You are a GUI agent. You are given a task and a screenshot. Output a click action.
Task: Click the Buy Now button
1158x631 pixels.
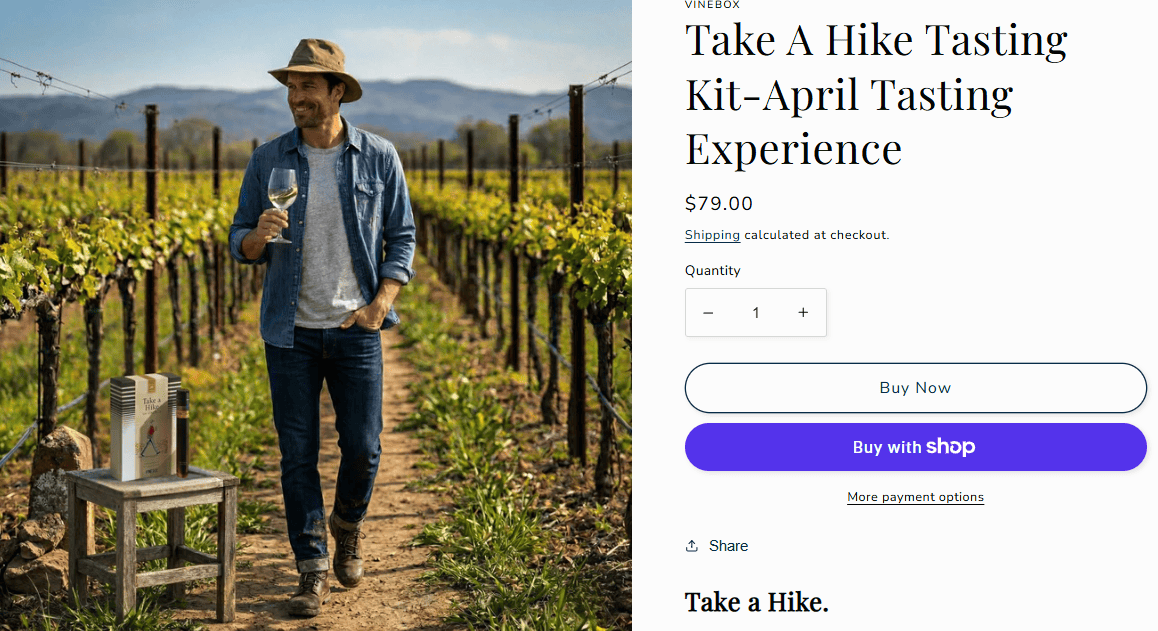pyautogui.click(x=915, y=388)
